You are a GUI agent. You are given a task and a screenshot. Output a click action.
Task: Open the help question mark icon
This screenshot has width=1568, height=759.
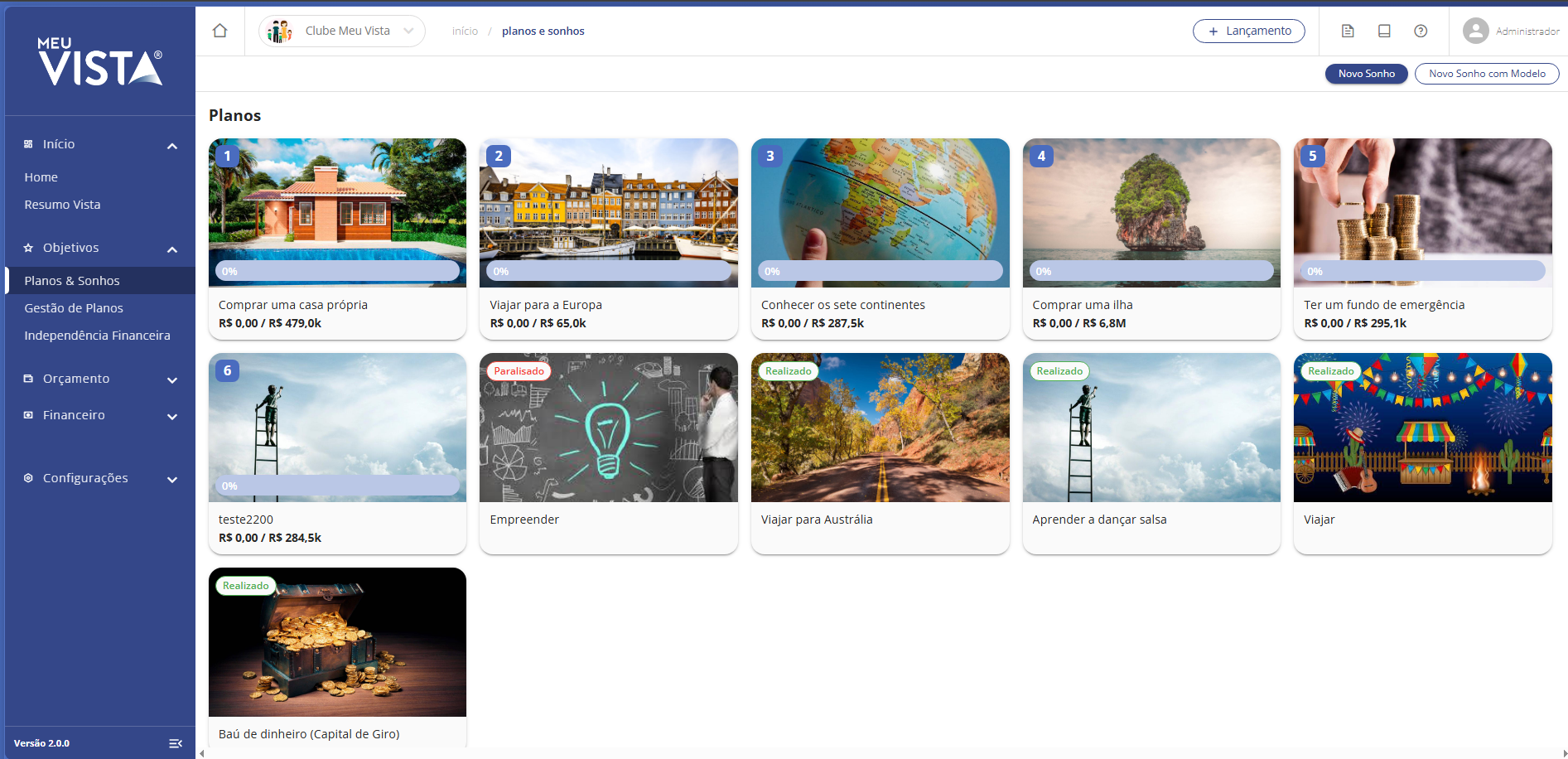click(x=1421, y=31)
